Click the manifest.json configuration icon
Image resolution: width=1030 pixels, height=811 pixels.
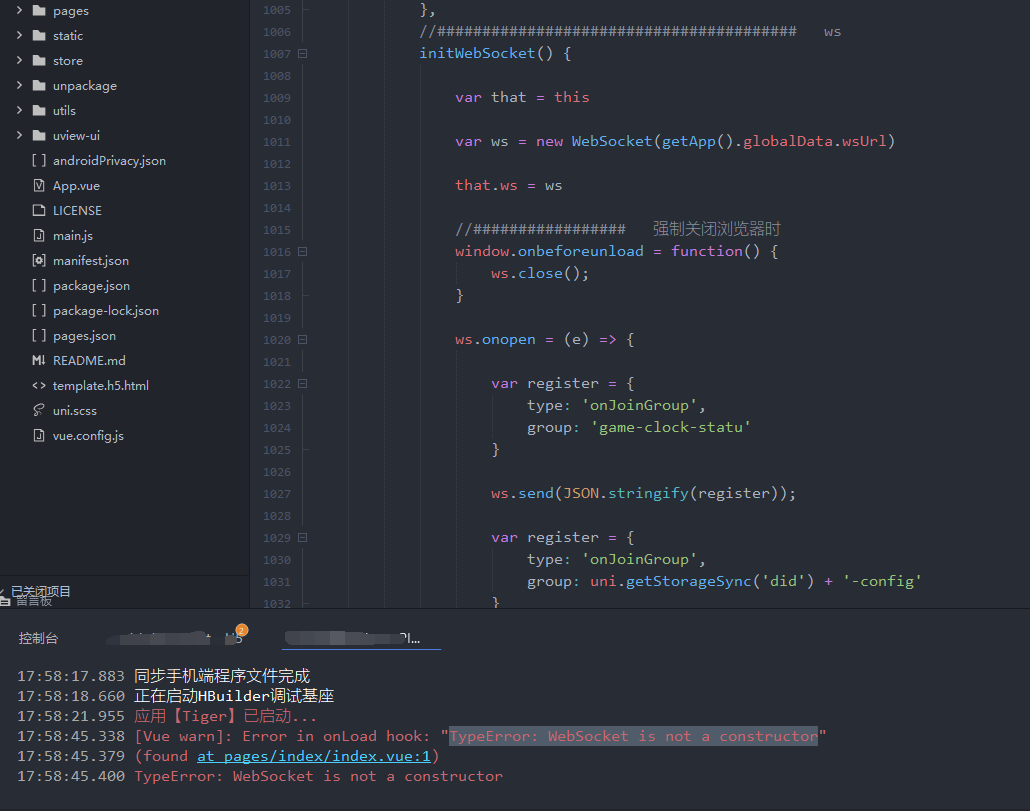[x=41, y=260]
